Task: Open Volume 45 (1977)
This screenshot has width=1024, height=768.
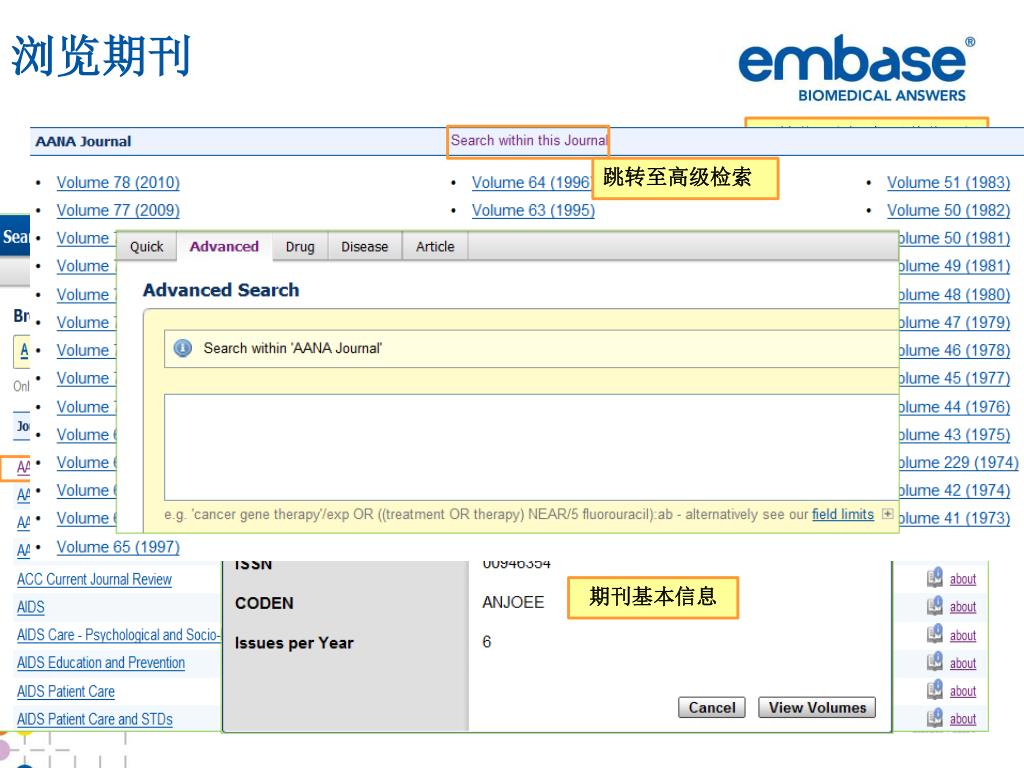Action: pyautogui.click(x=954, y=378)
